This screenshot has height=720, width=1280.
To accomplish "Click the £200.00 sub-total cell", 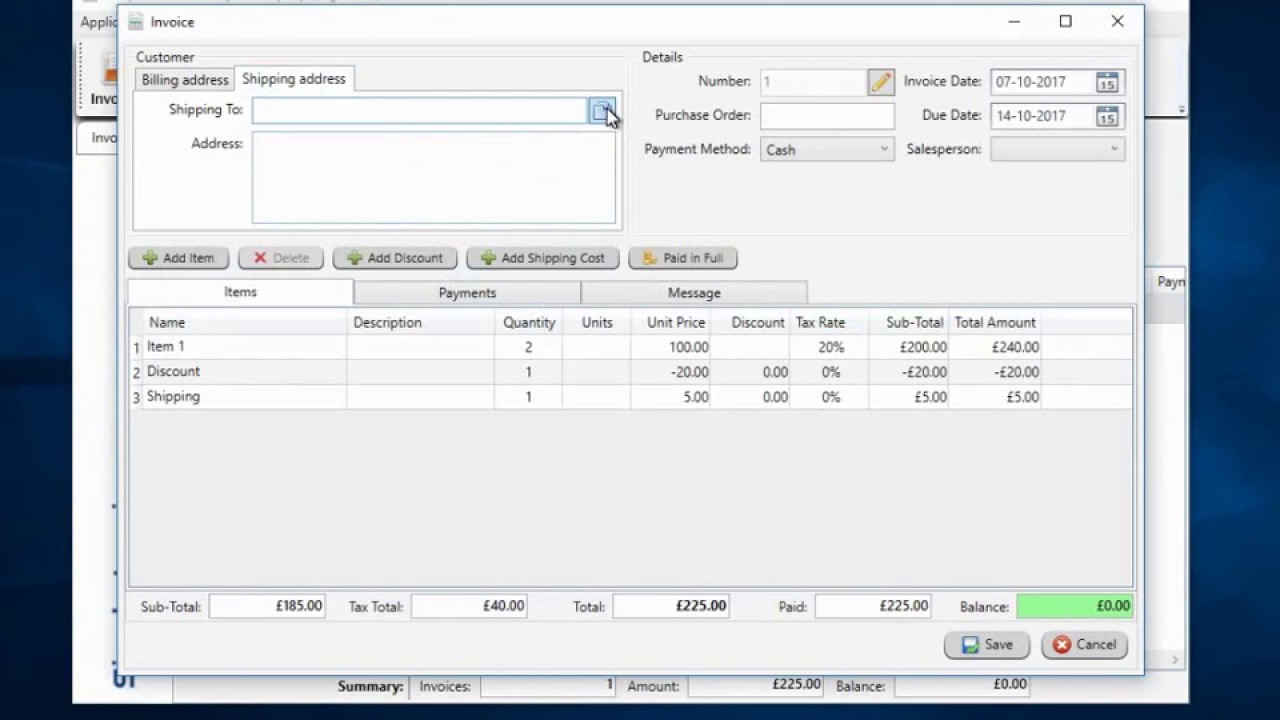I will [909, 347].
